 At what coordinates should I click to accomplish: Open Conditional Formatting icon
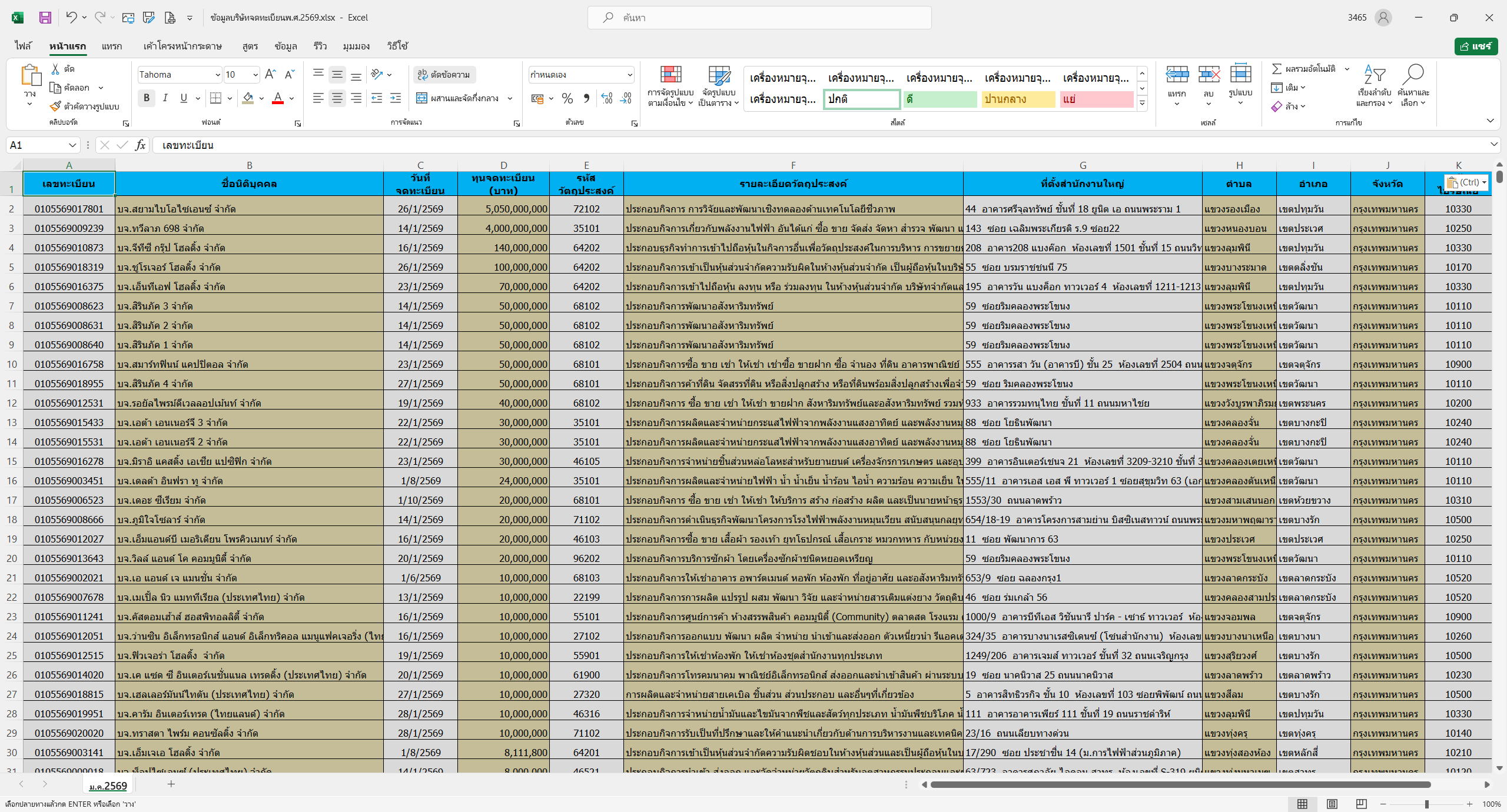pos(670,75)
